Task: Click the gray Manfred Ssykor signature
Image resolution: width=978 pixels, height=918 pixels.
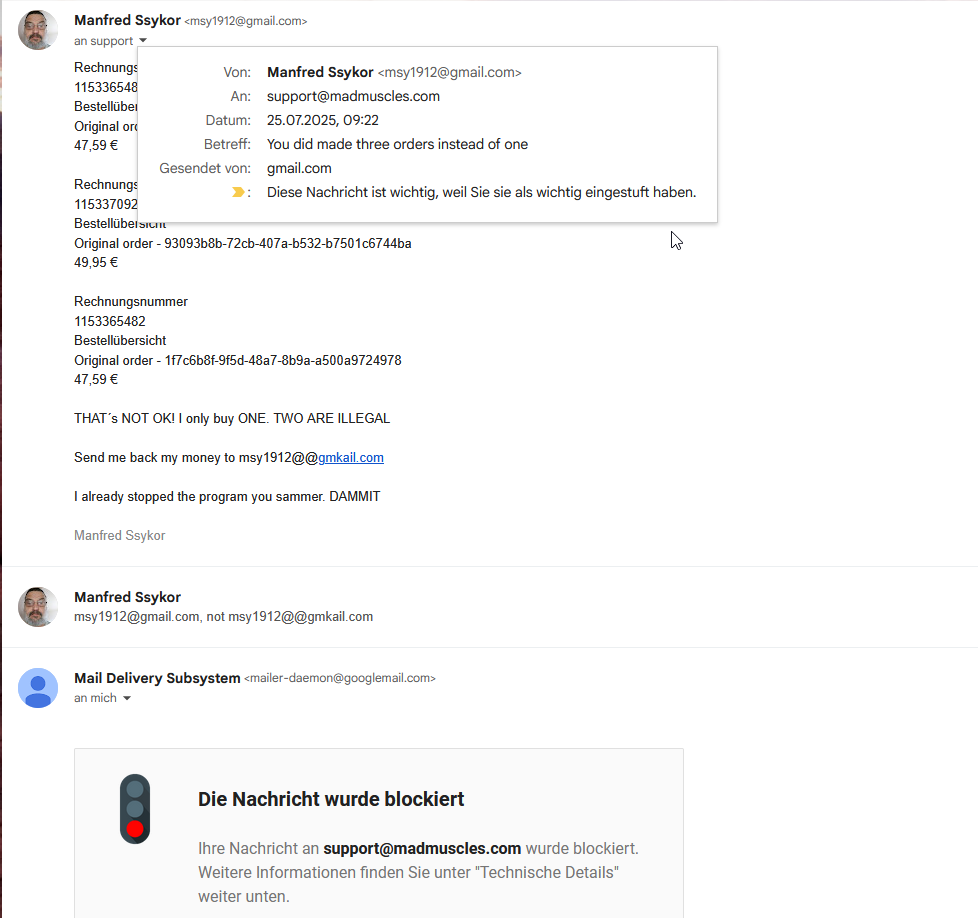Action: pyautogui.click(x=119, y=535)
